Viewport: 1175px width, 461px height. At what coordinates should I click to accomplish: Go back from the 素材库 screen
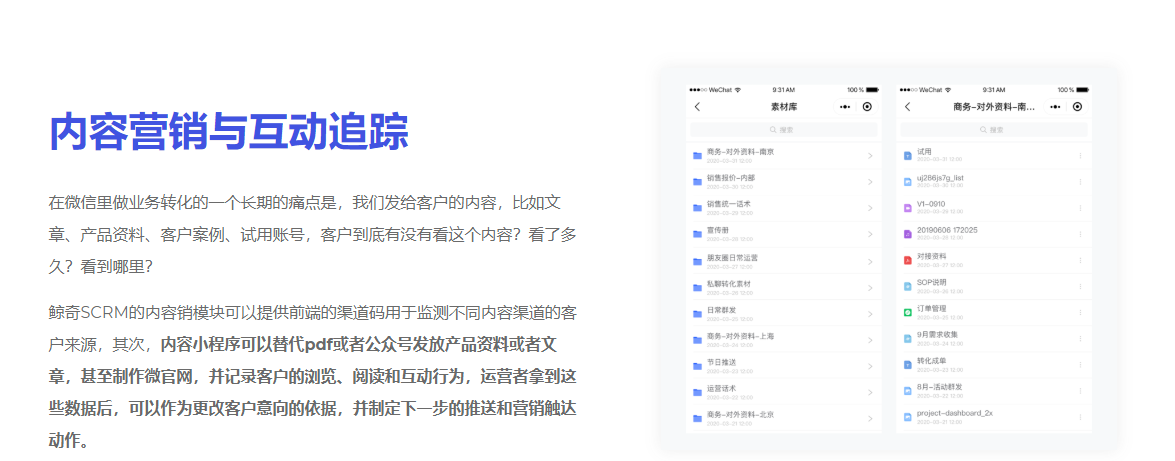point(698,107)
